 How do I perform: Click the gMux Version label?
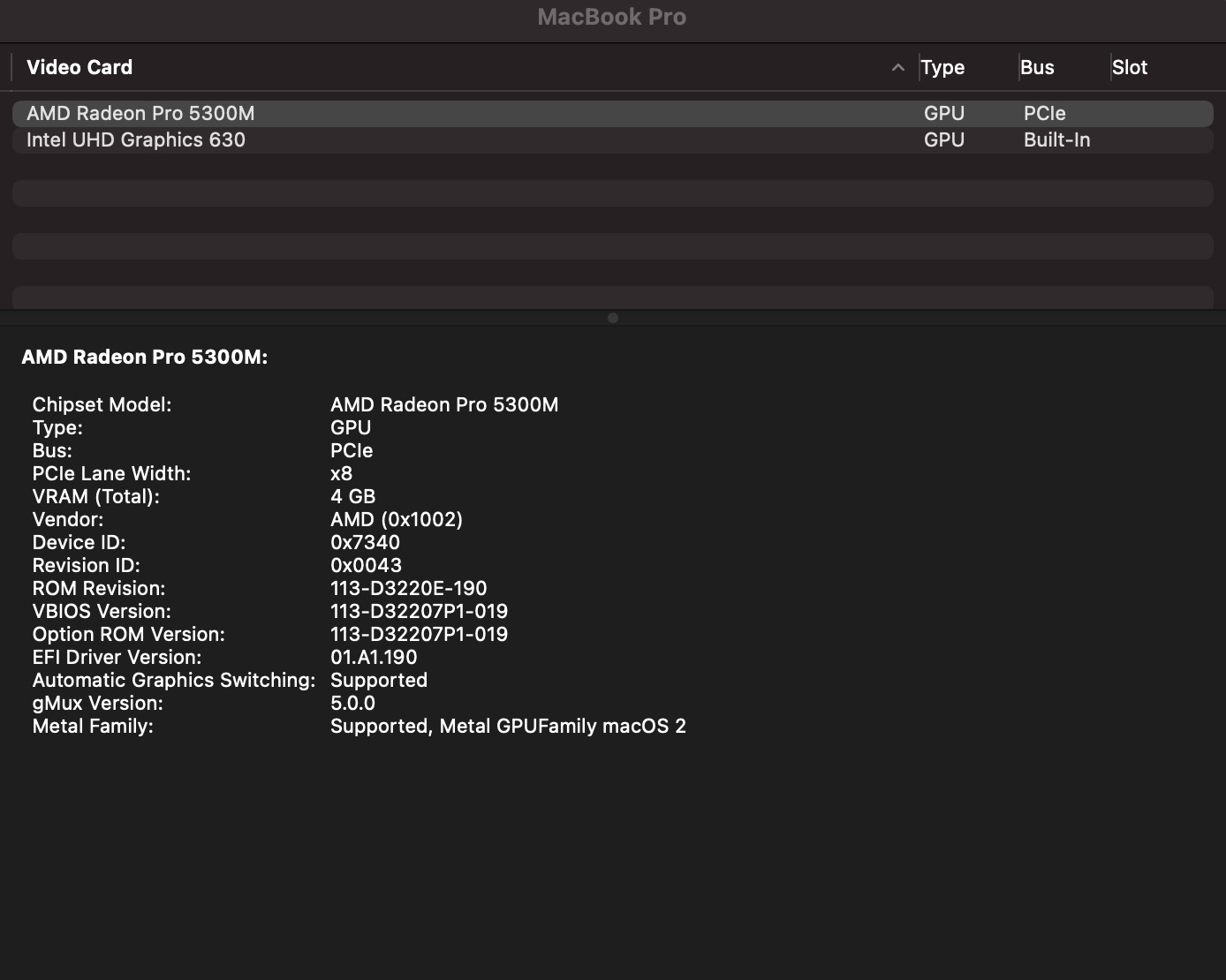pos(98,703)
